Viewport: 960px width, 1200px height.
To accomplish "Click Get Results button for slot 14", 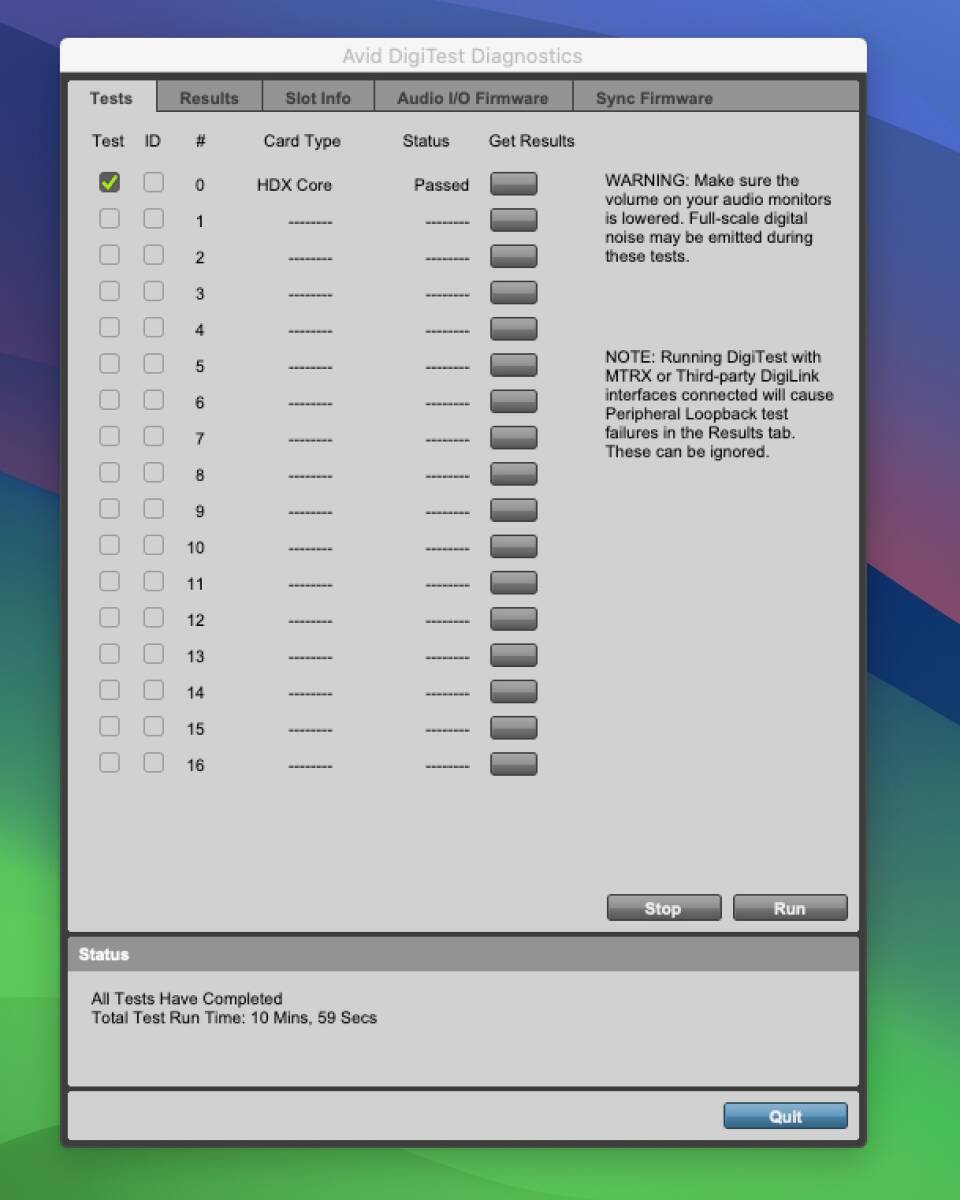I will [x=513, y=691].
